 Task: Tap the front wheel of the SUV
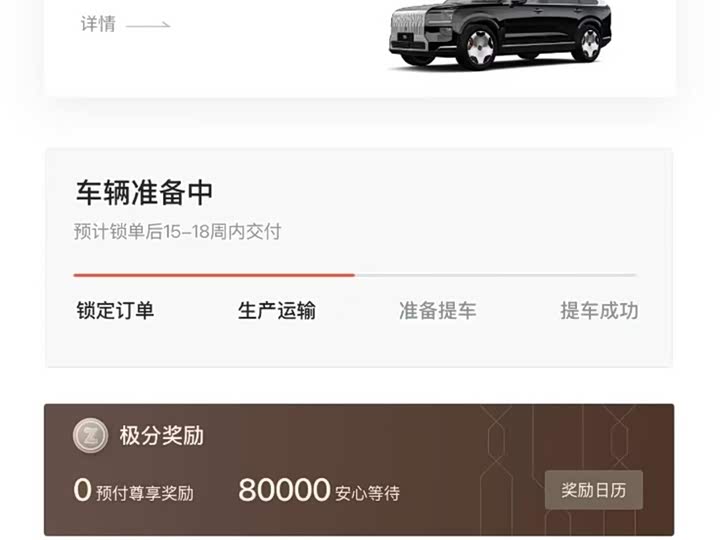point(479,47)
